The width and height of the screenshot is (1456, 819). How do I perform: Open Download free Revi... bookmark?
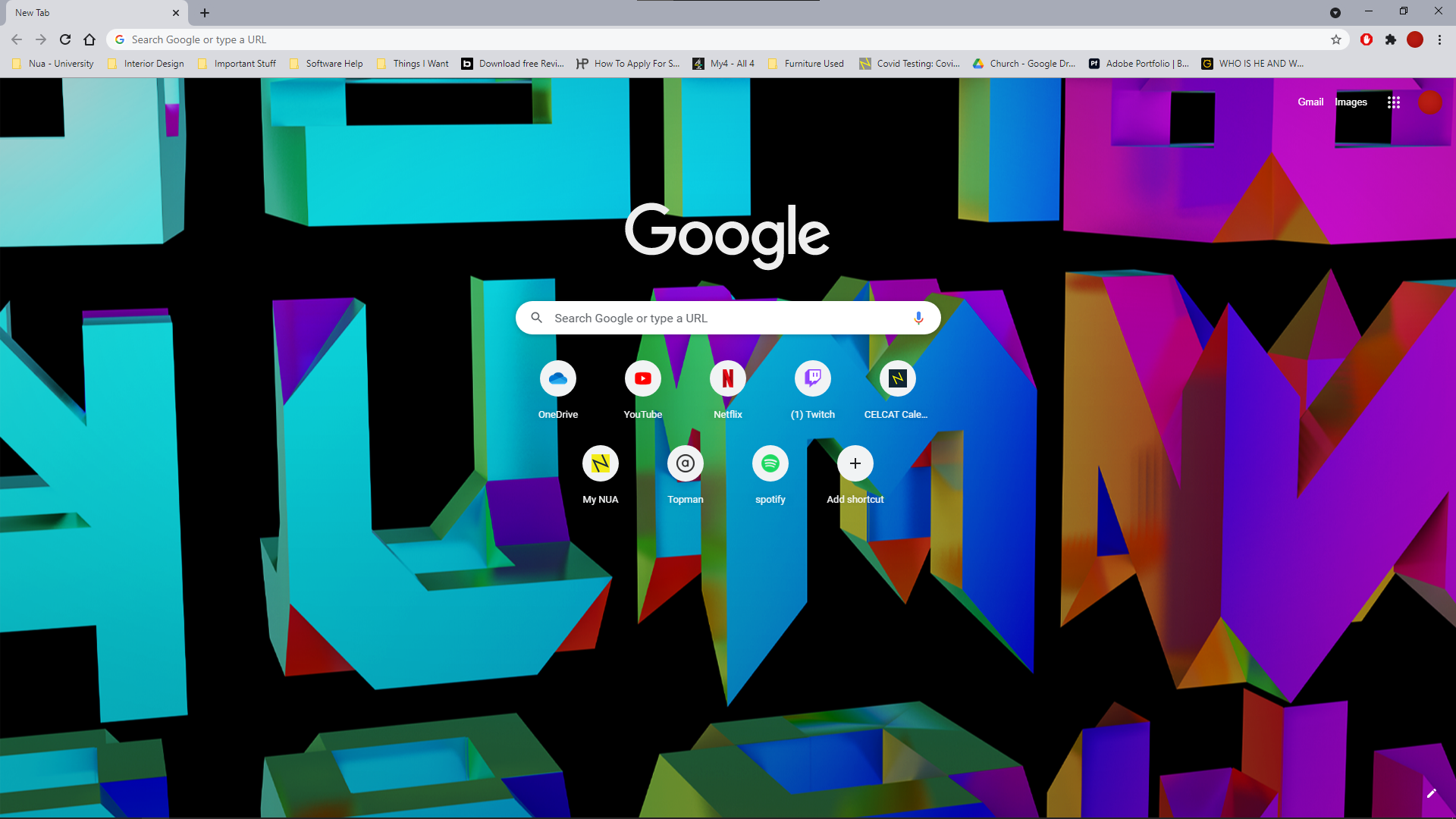(x=513, y=64)
